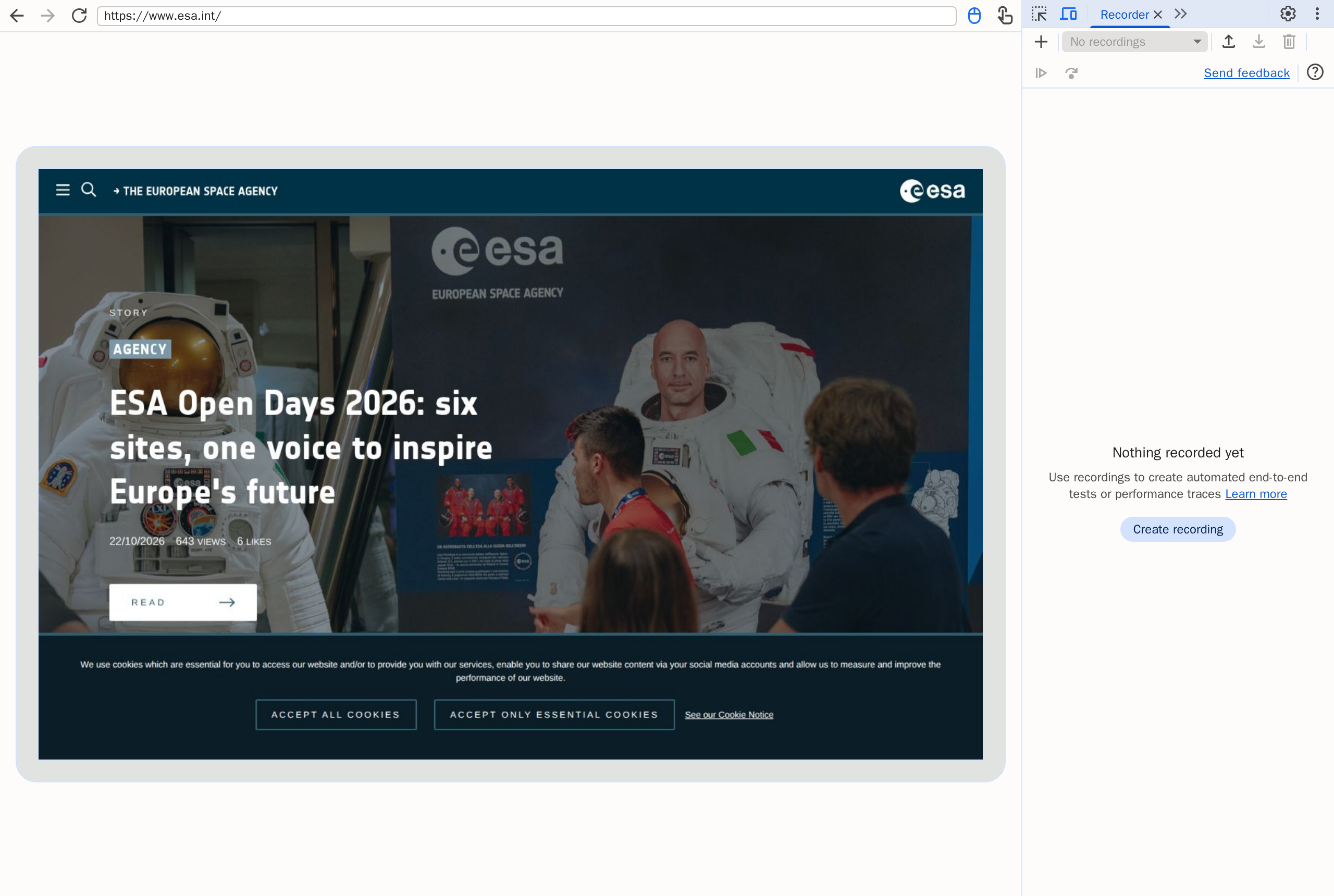Screen dimensions: 1334x896
Task: Close the Recorder tab
Action: coord(1157,15)
